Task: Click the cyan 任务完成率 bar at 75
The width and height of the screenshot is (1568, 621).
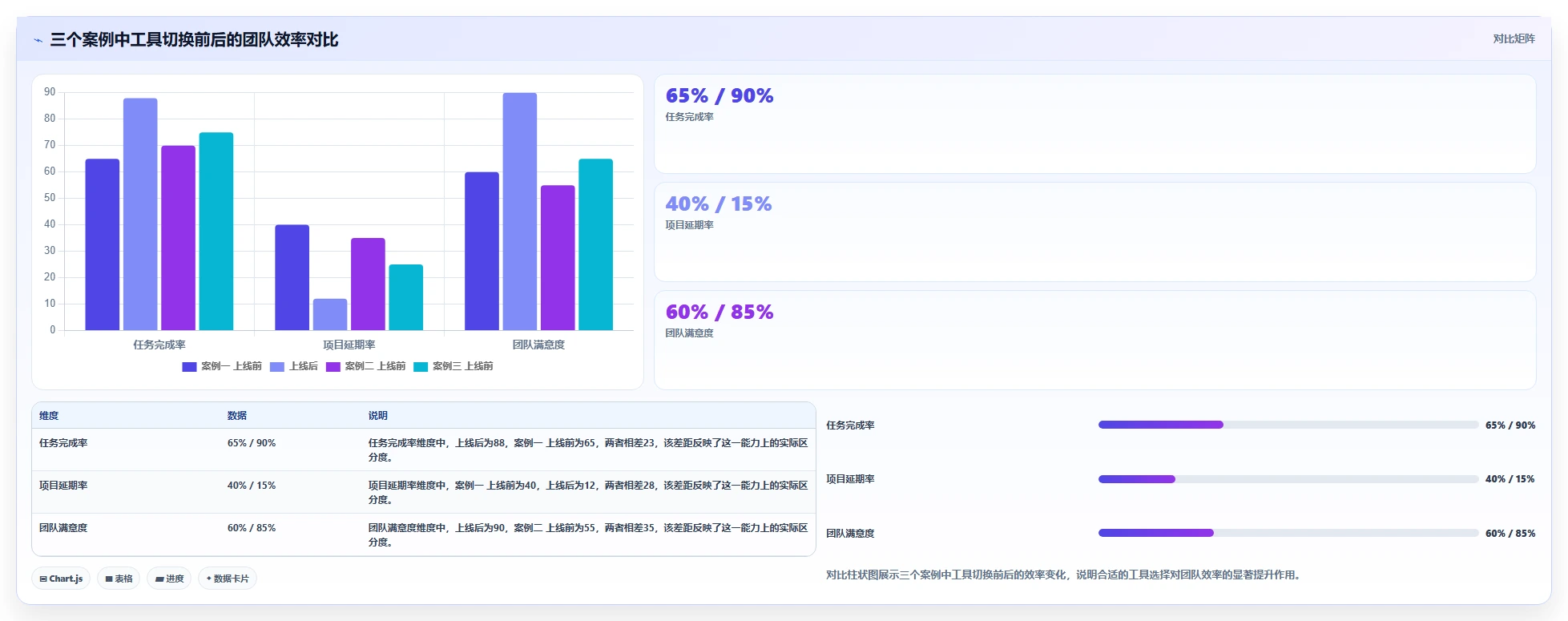Action: [216, 232]
